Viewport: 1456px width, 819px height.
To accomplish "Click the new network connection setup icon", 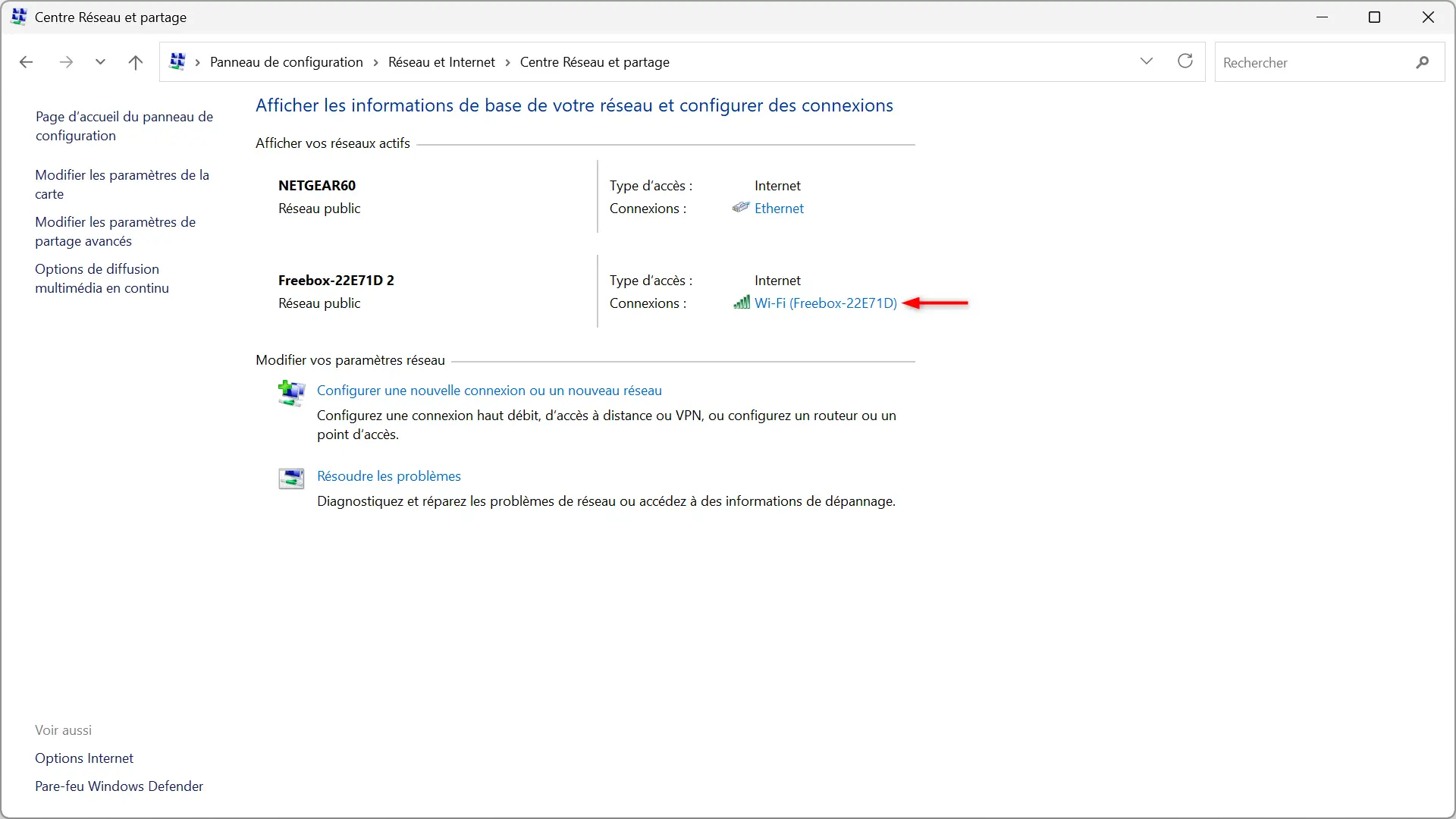I will [291, 393].
